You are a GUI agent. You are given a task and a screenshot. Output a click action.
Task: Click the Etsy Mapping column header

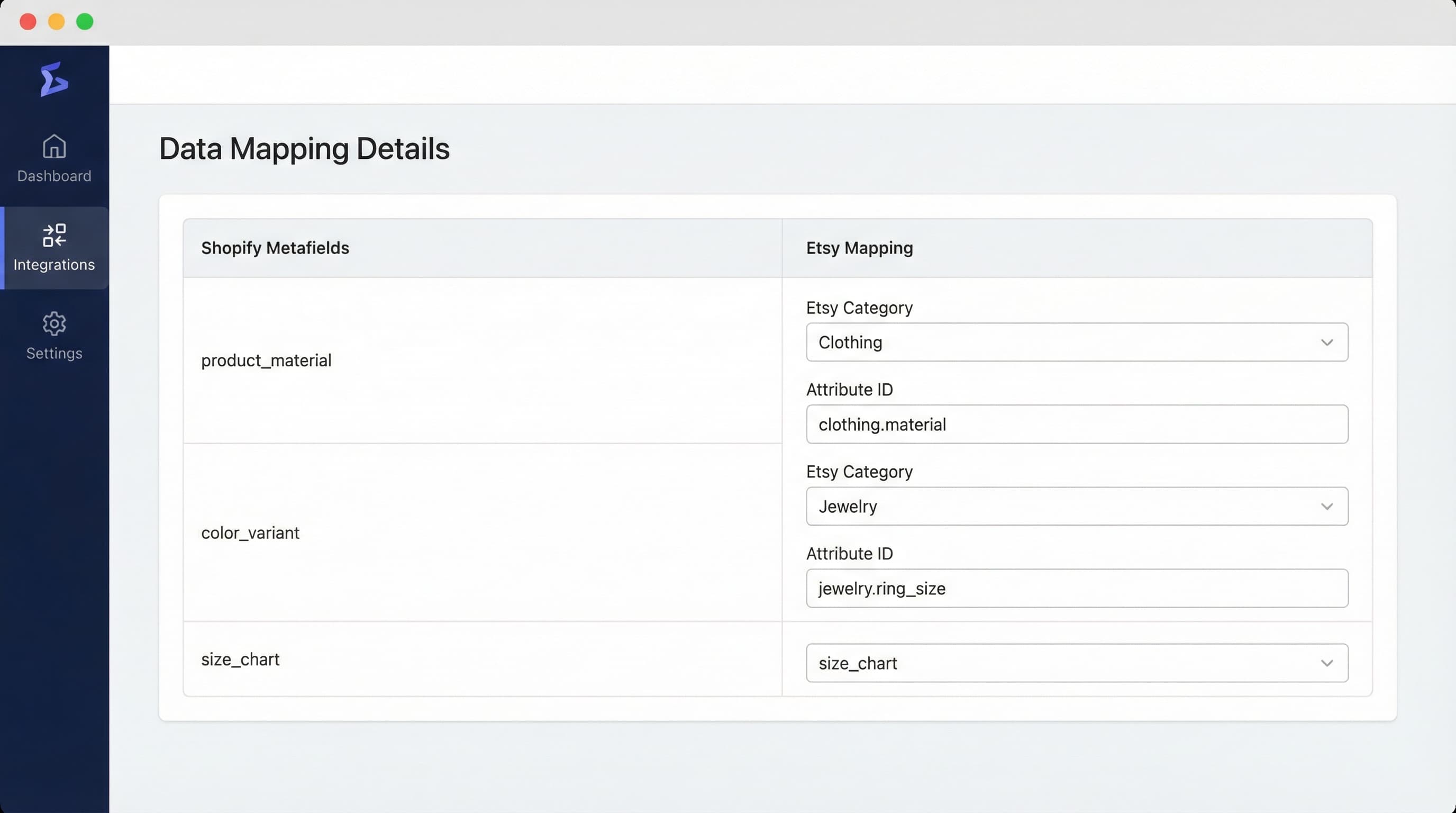point(859,248)
